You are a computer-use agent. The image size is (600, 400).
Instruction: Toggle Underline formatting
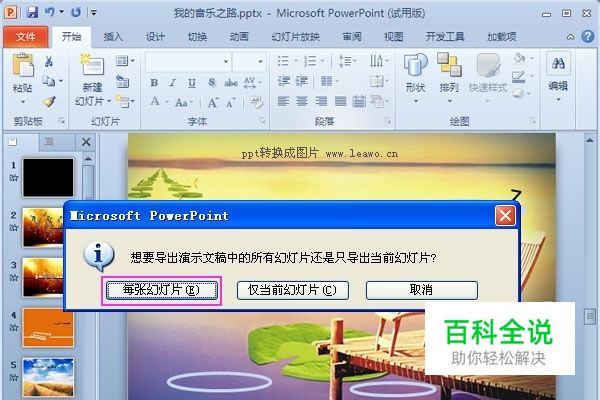pyautogui.click(x=192, y=83)
